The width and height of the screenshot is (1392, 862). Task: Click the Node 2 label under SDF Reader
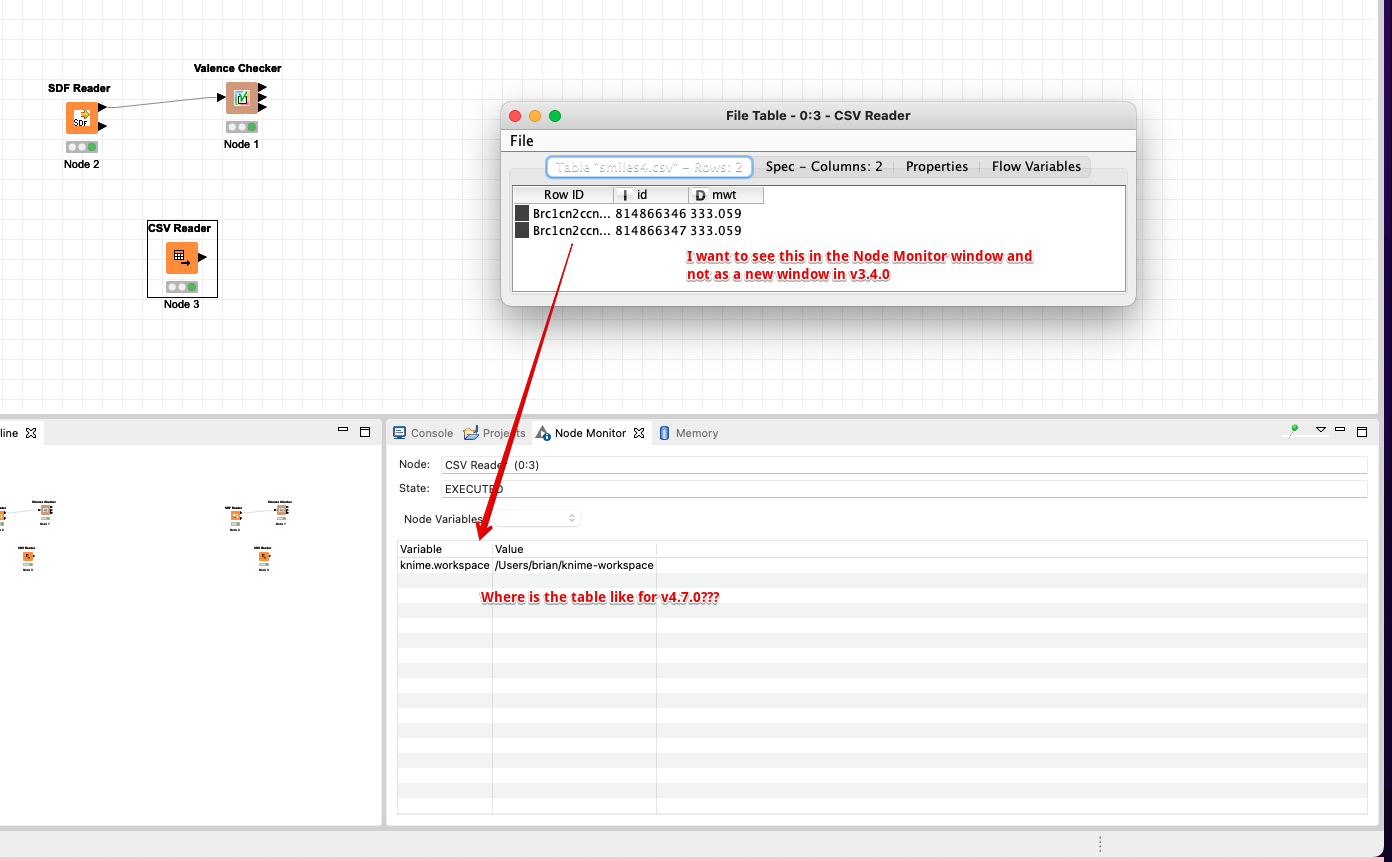(x=82, y=164)
